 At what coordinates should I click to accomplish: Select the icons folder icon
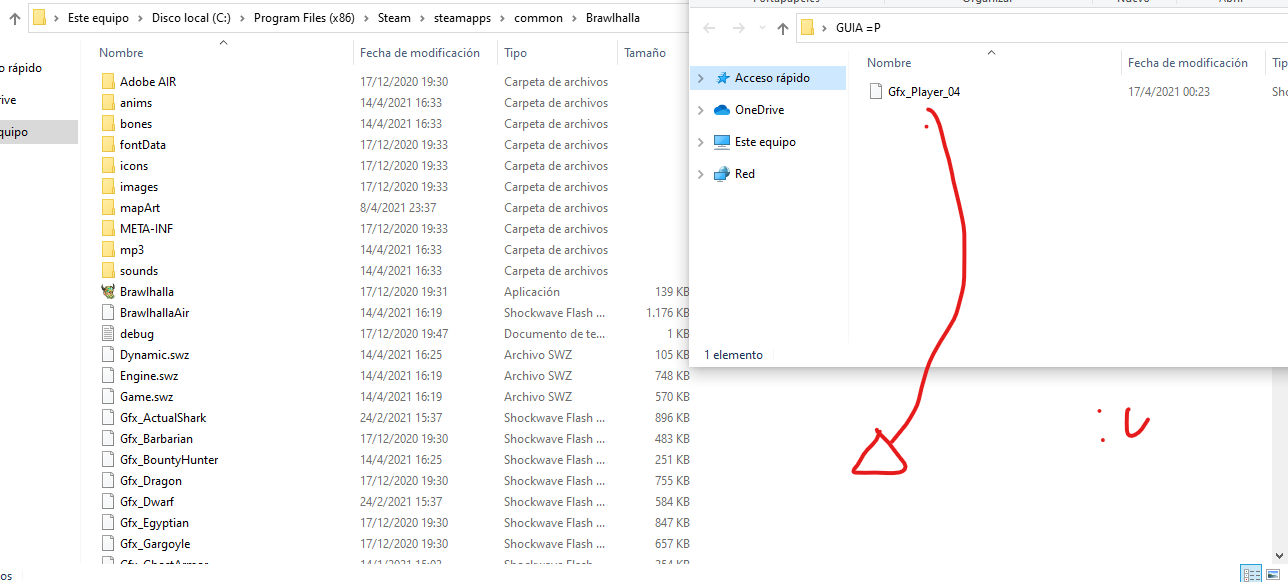coord(108,165)
